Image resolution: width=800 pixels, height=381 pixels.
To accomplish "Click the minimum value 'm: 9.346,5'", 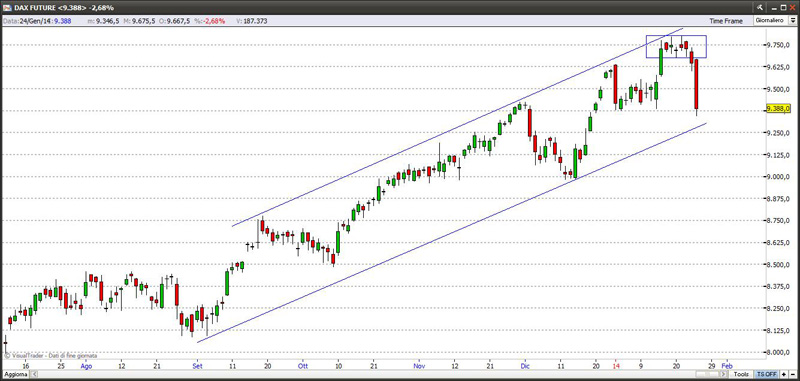I will (105, 21).
